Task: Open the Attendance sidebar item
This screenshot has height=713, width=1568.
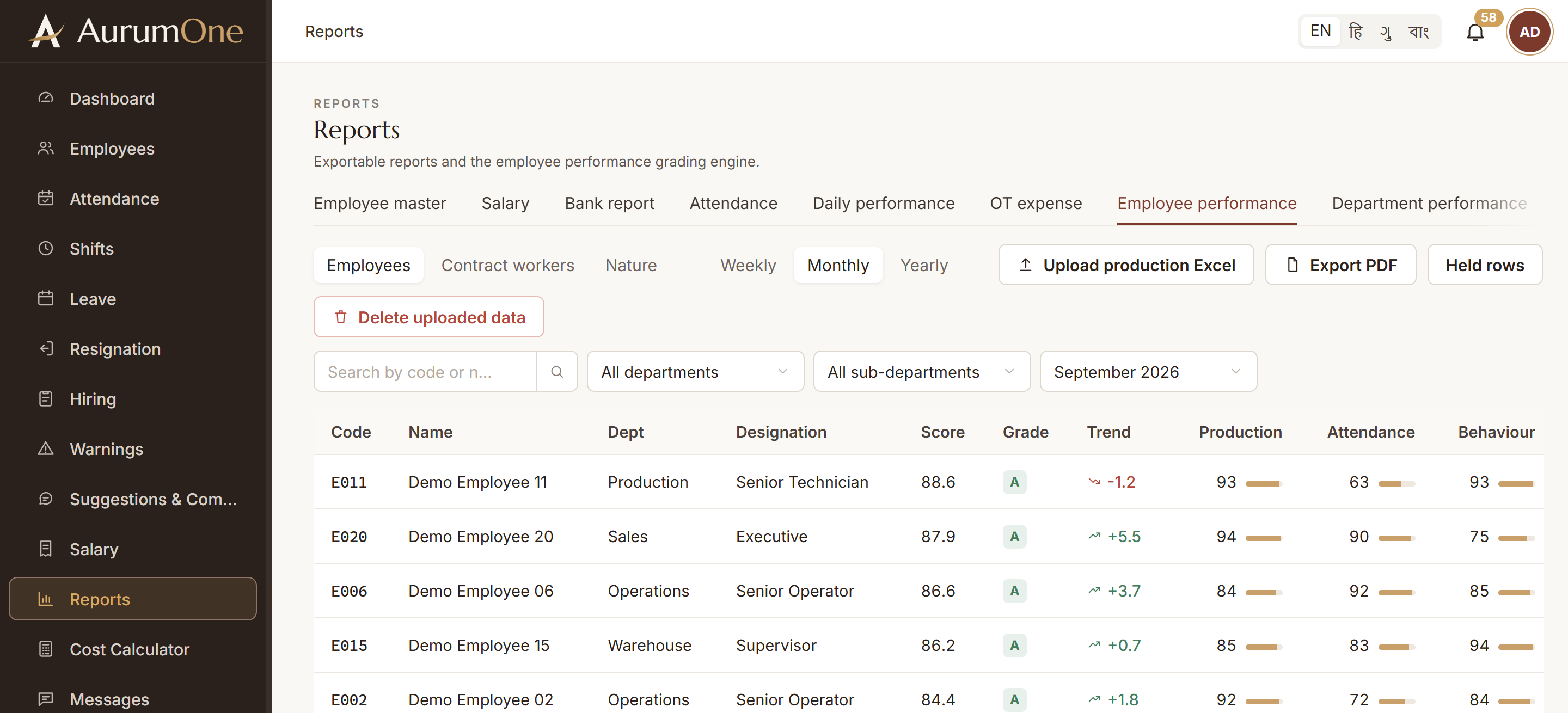Action: click(133, 198)
